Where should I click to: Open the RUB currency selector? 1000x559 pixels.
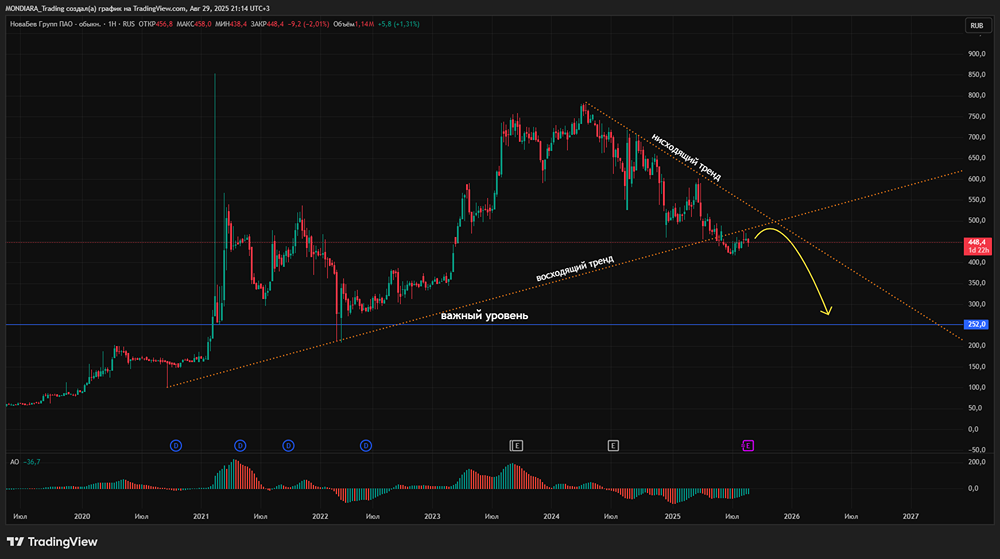[977, 25]
